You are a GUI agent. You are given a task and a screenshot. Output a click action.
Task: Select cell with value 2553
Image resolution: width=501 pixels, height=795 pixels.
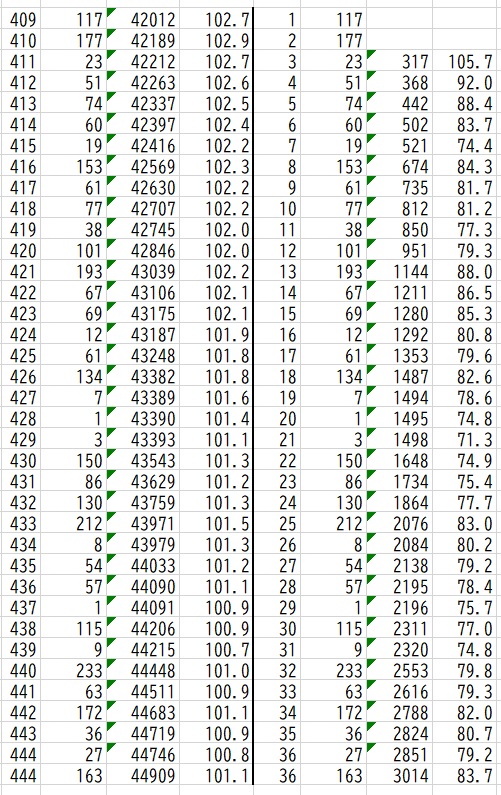[x=400, y=670]
